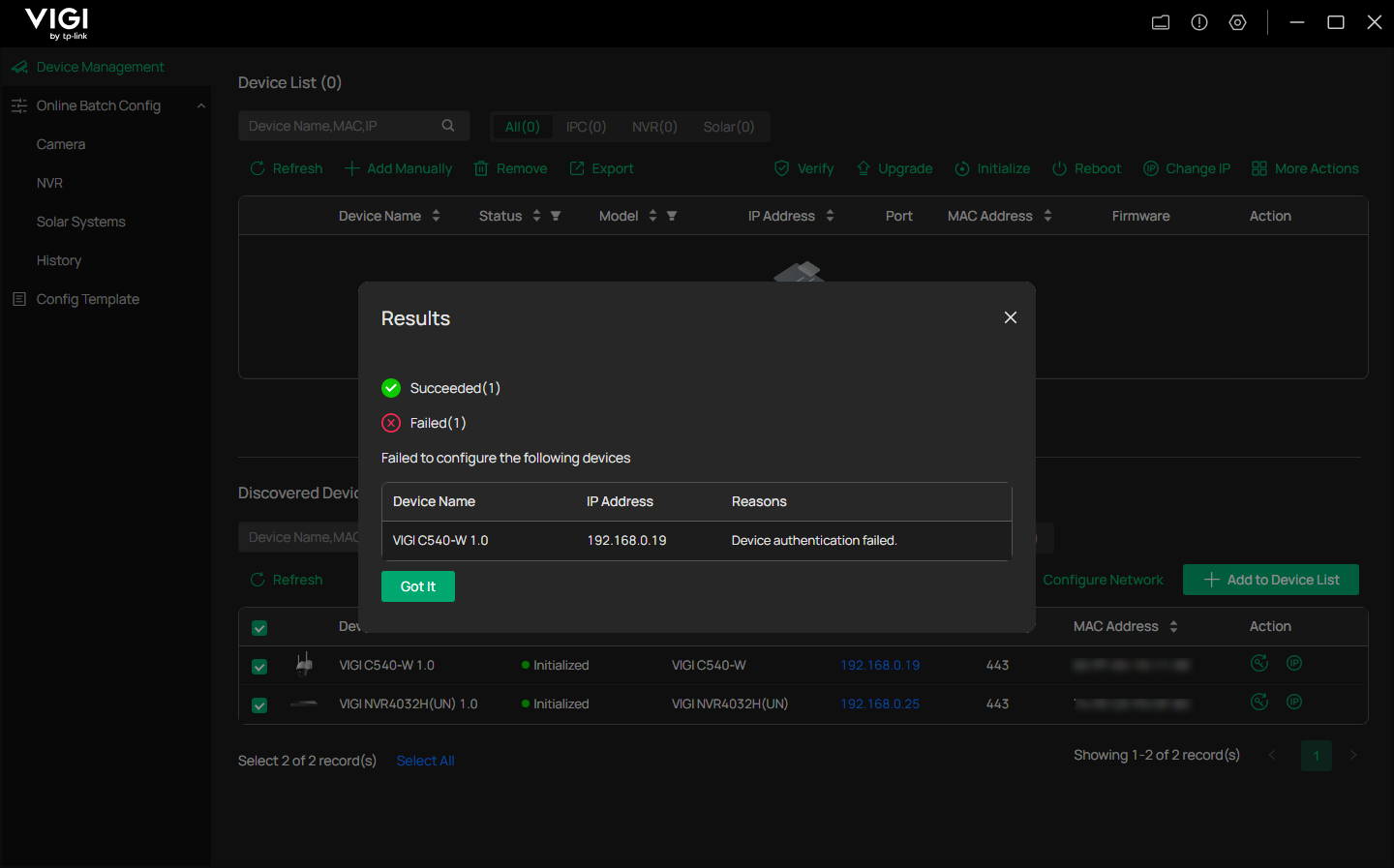Viewport: 1394px width, 868px height.
Task: Switch to the NVR(0) tab
Action: tap(654, 127)
